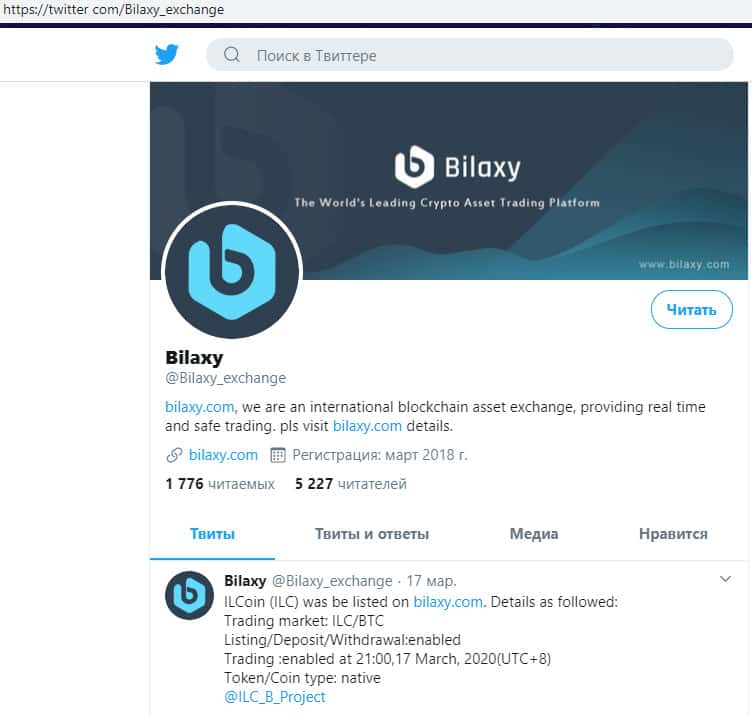Open the Bilaxy profile avatar picture
The image size is (752, 715).
point(232,270)
